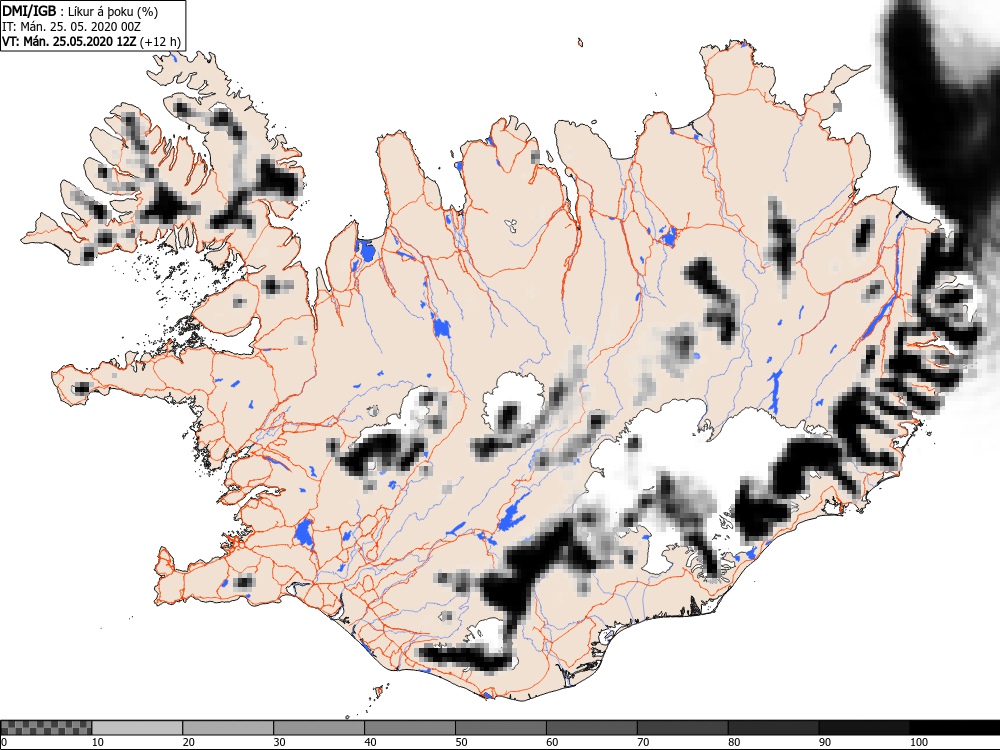Click the legend swatch between 30 and 40

319,728
